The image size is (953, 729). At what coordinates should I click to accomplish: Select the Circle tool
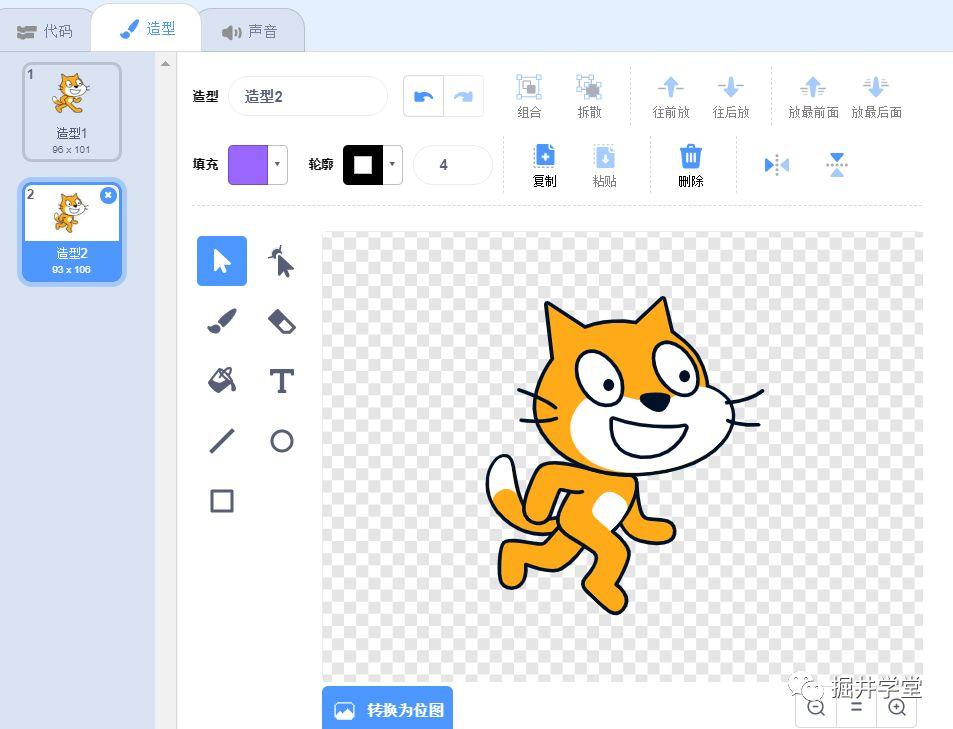281,441
